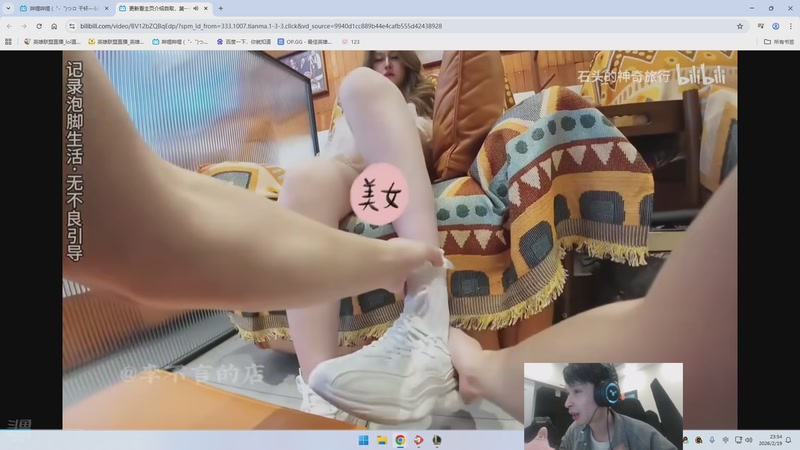
Task: Open the 123 bookmark
Action: coord(351,42)
